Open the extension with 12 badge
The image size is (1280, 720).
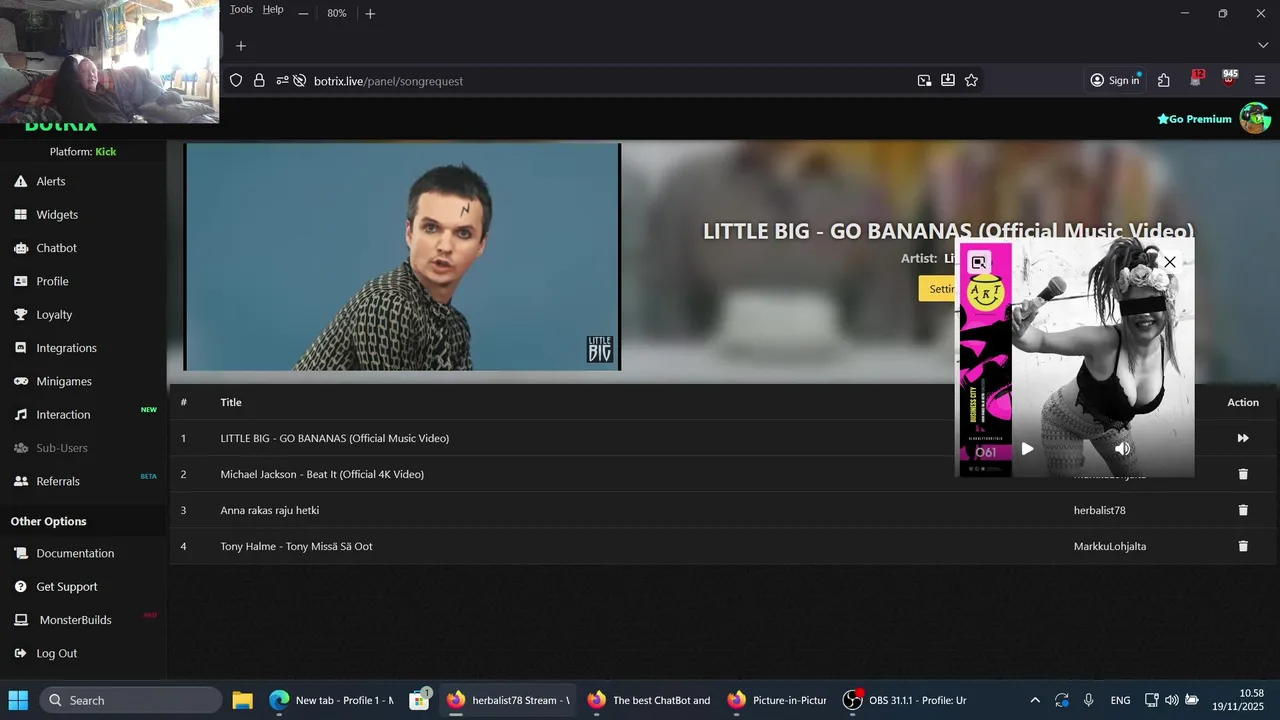click(1197, 80)
